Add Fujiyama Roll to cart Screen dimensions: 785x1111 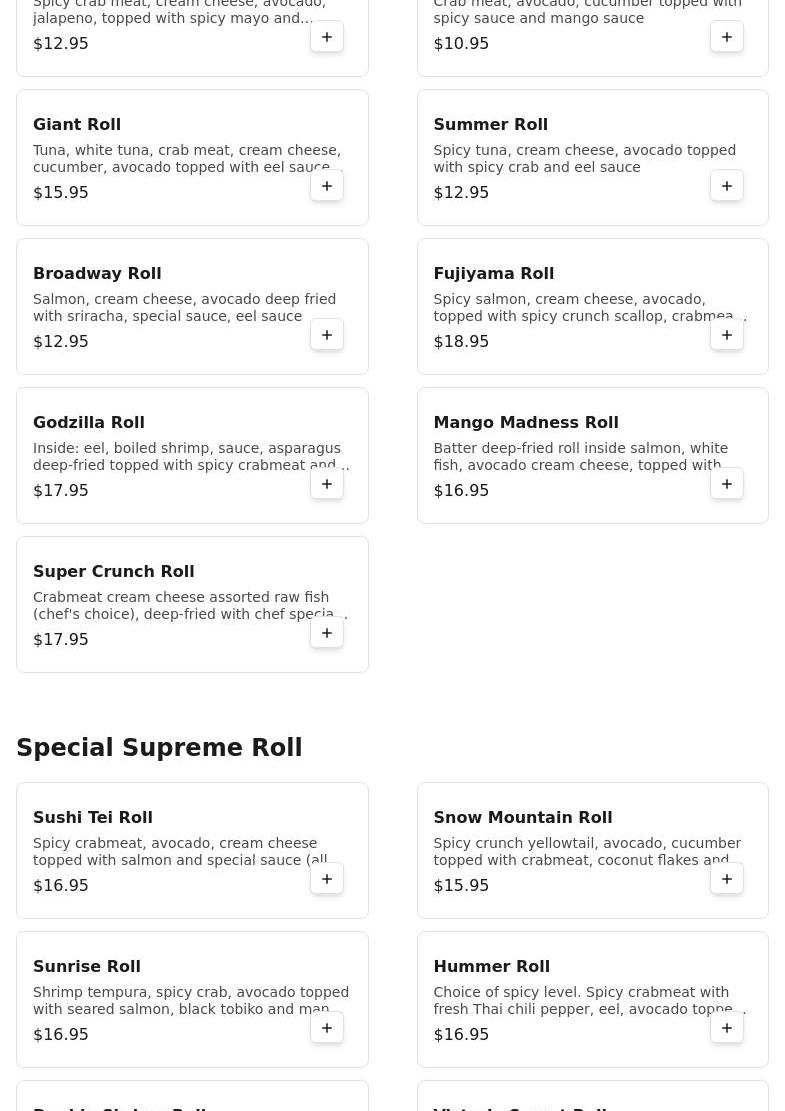(727, 334)
